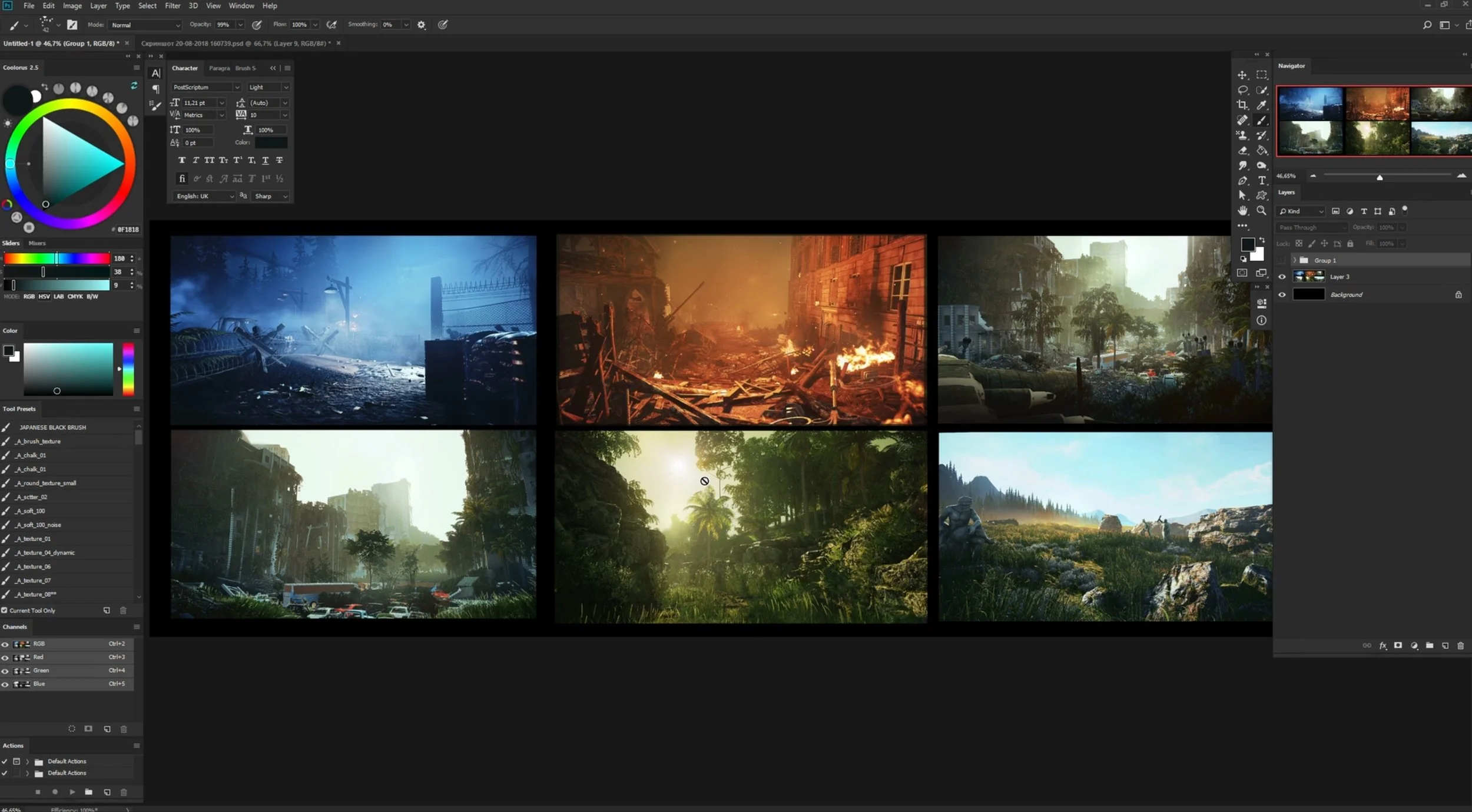
Task: Select the Rectangular Marquee tool
Action: 1262,75
